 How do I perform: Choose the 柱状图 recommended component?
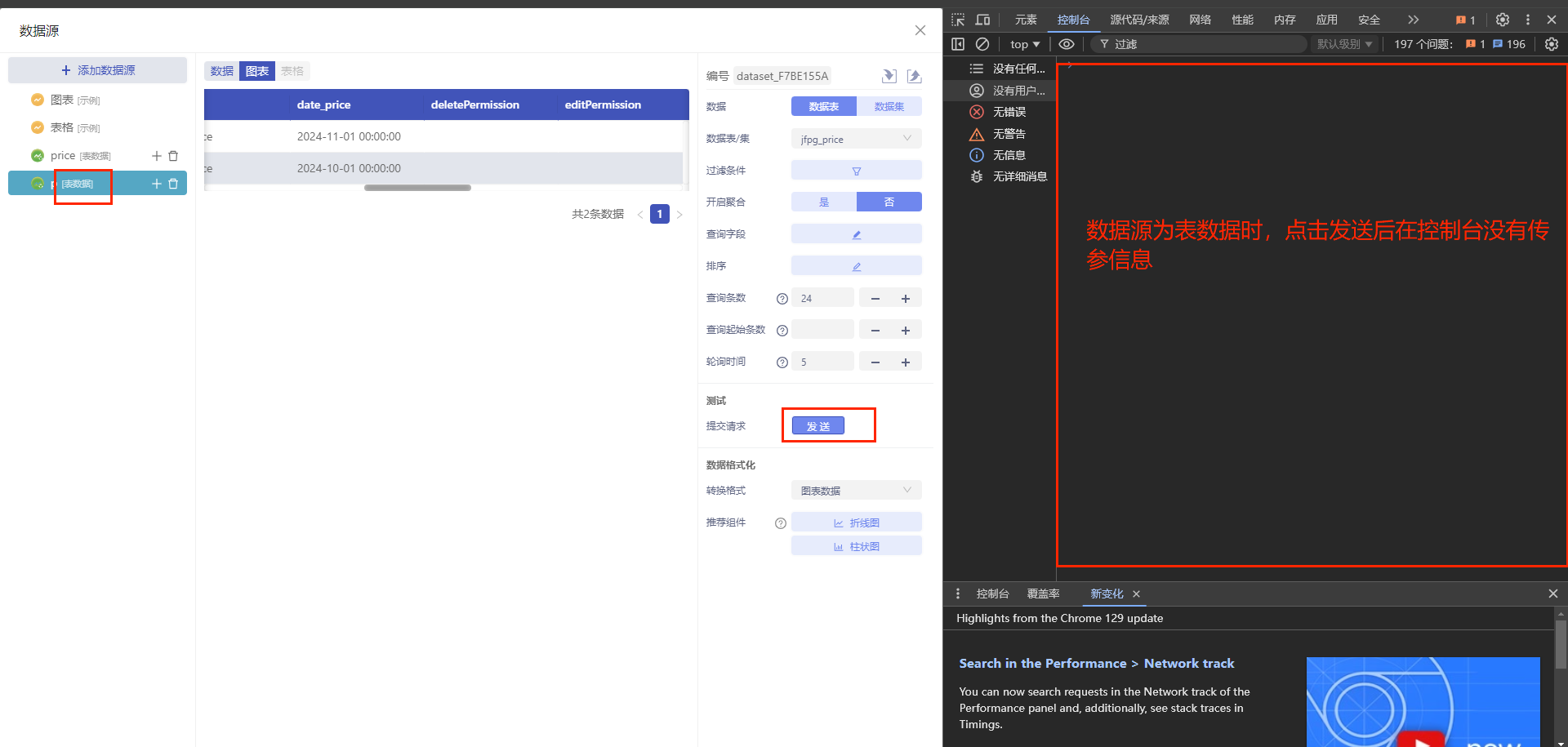pyautogui.click(x=857, y=546)
